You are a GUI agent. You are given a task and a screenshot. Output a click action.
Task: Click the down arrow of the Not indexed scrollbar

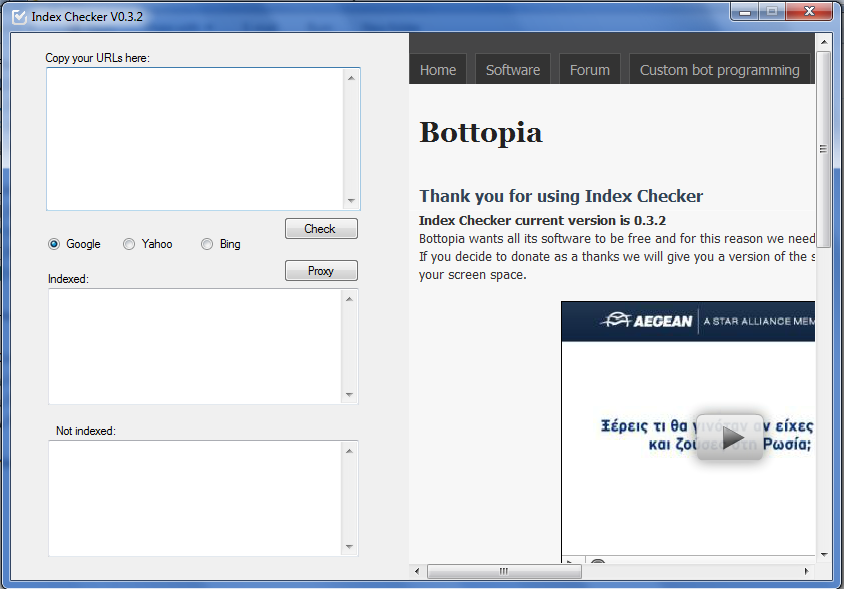click(x=349, y=547)
